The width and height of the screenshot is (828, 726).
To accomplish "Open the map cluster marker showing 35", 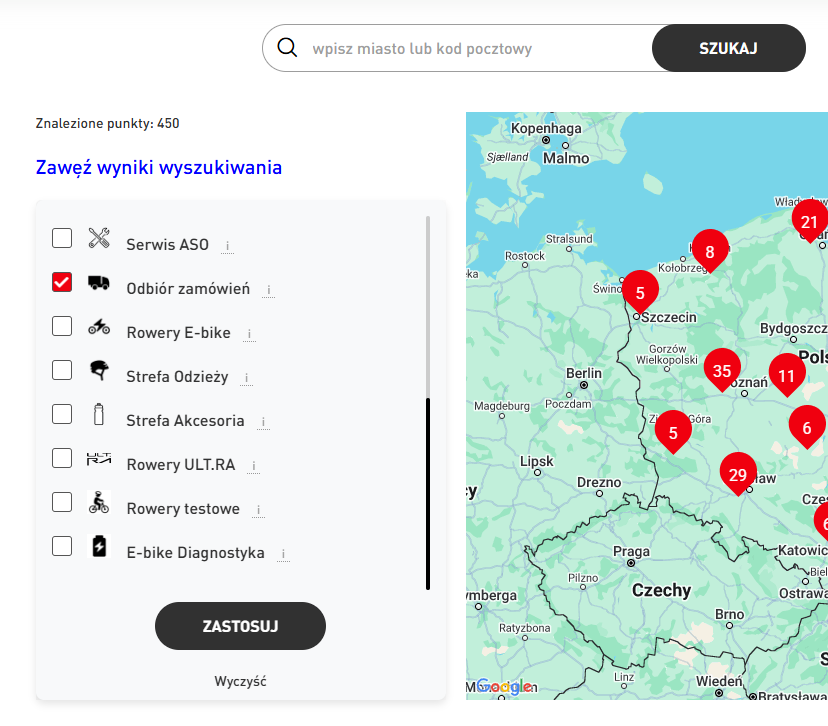I will [721, 370].
